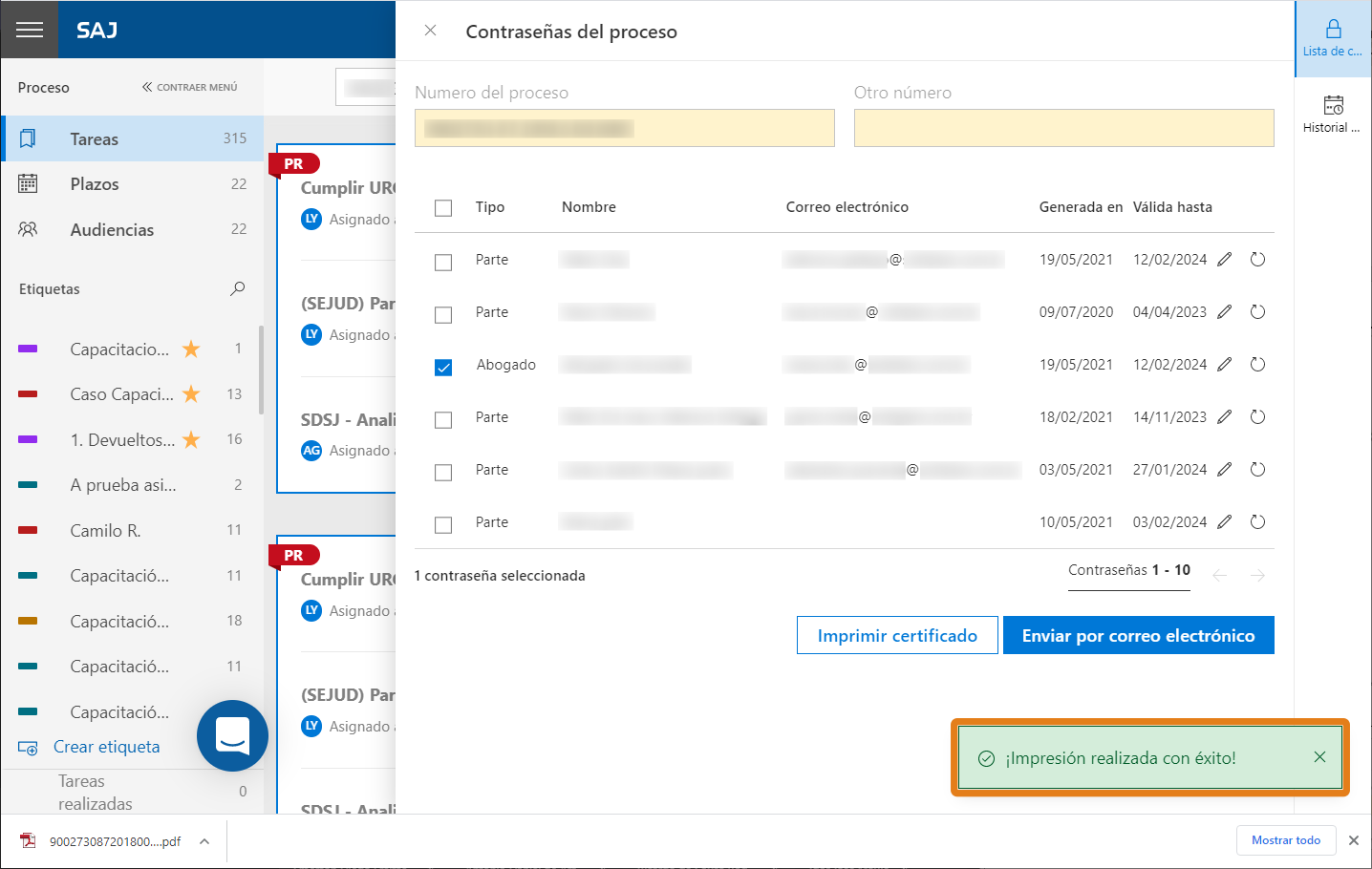This screenshot has width=1372, height=869.
Task: Open the chat support bubble
Action: 232,735
